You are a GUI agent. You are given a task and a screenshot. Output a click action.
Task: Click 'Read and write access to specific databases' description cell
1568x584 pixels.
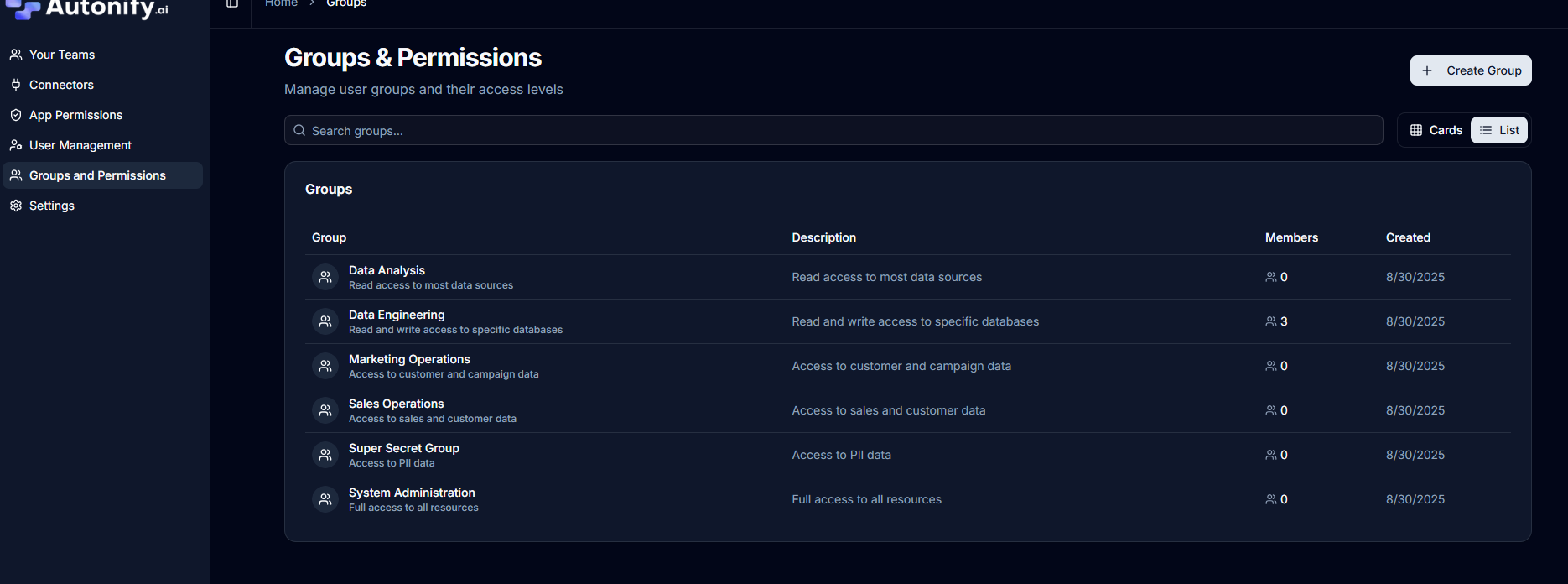915,321
